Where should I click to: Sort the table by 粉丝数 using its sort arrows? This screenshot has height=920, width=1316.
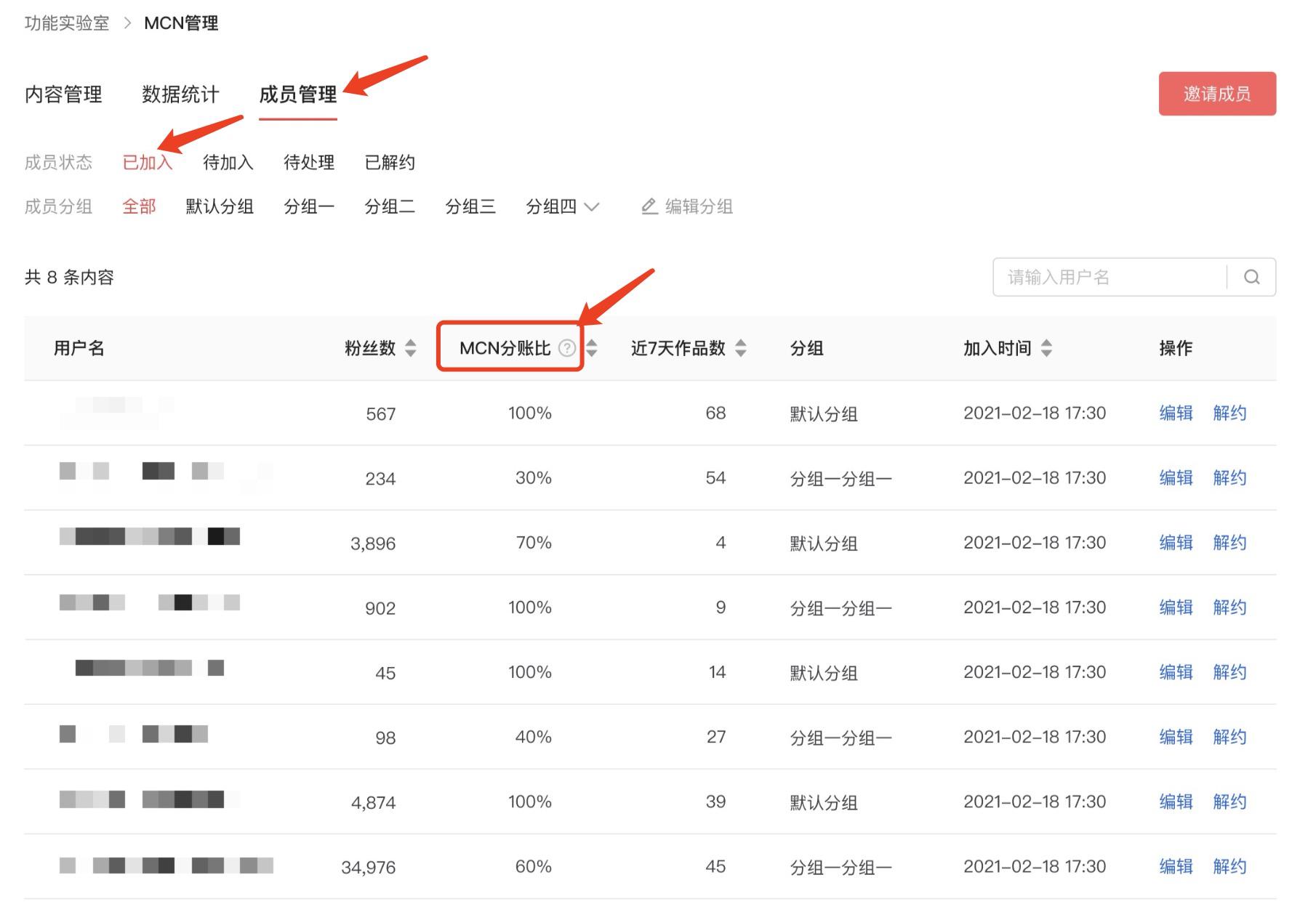(411, 348)
